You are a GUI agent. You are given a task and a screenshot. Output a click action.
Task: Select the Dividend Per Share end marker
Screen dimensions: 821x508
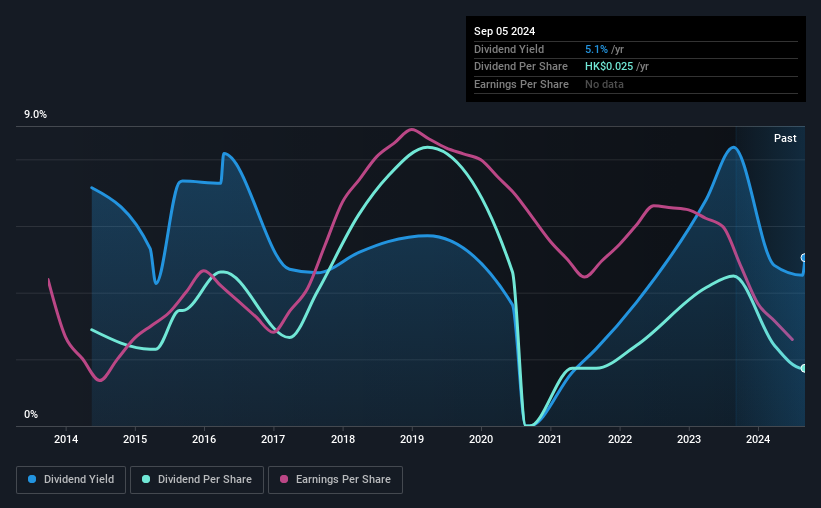804,368
